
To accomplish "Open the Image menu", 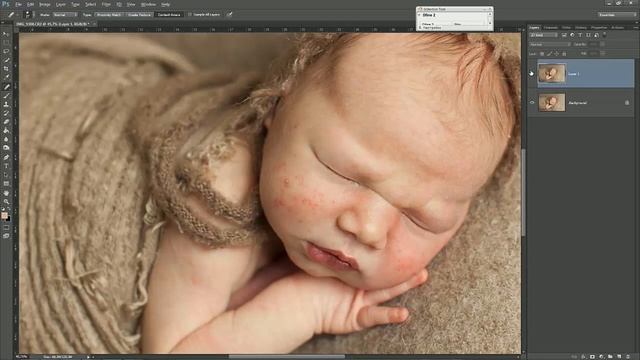I will [x=44, y=4].
